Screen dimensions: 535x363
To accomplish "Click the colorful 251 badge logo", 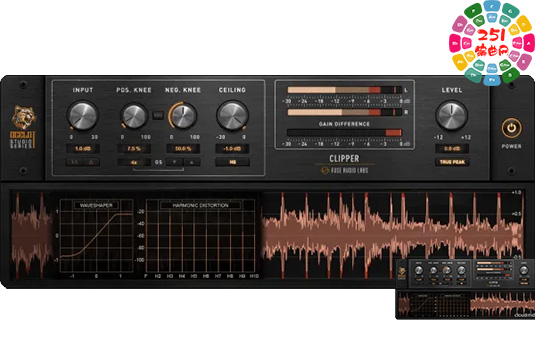I will click(491, 43).
